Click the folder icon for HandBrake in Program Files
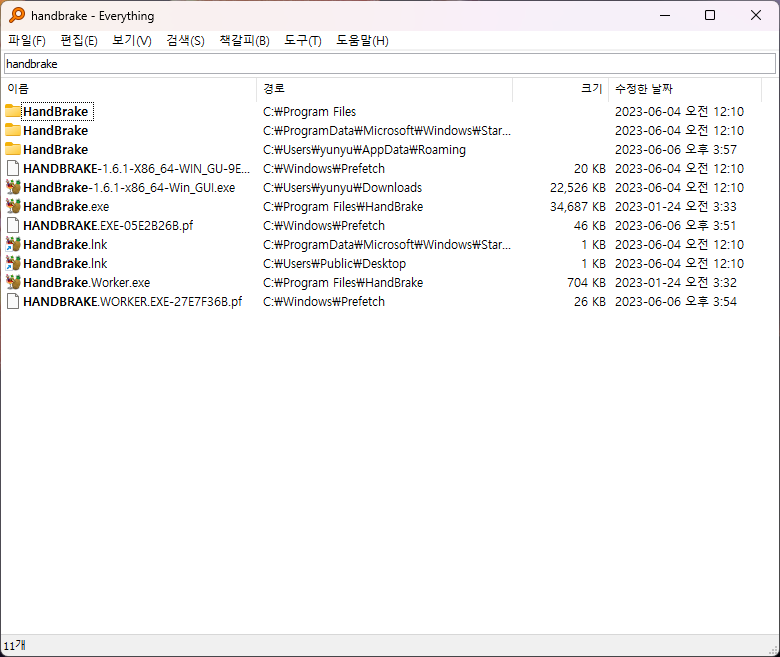780x657 pixels. pos(13,111)
